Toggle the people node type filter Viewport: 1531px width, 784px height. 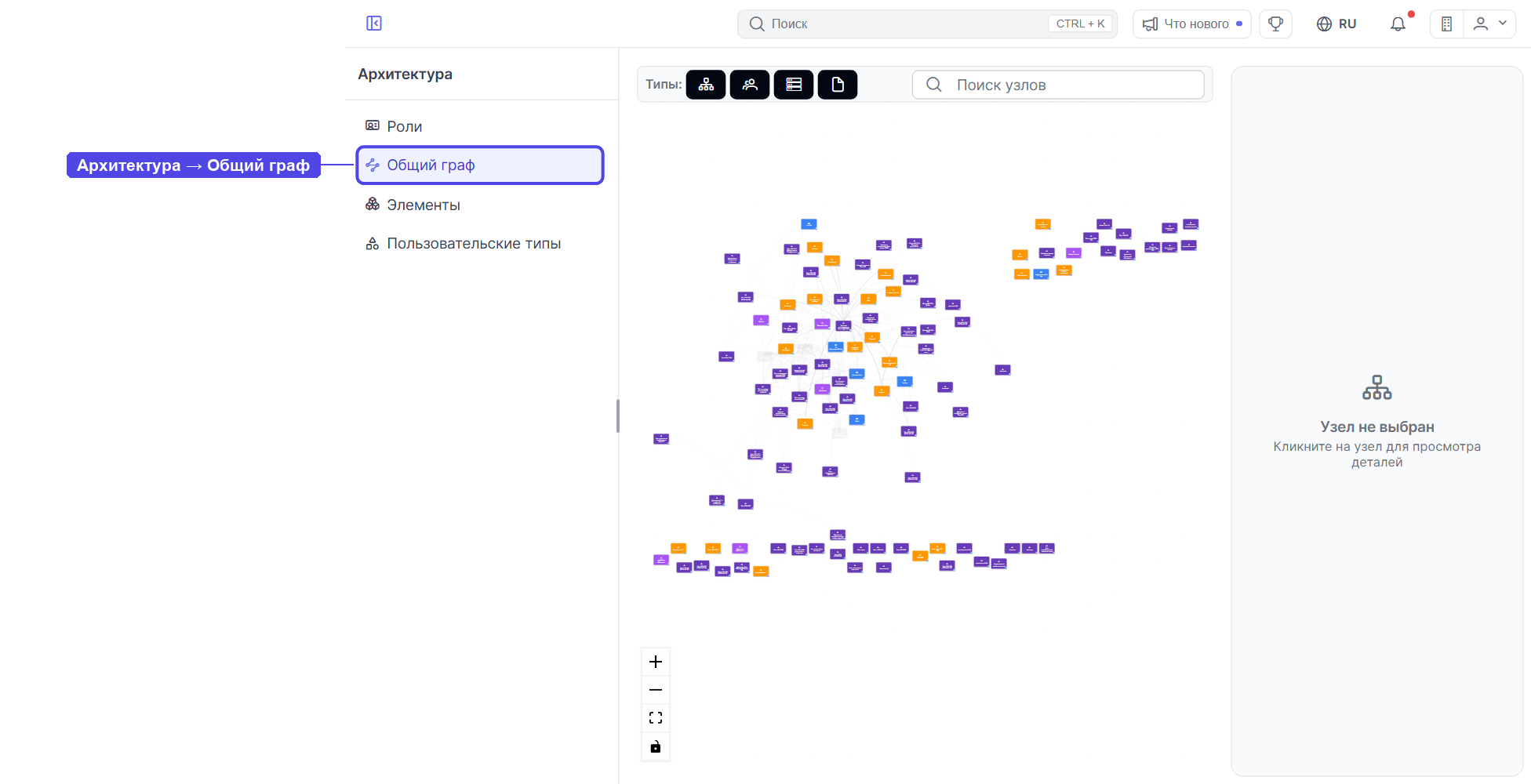pos(750,85)
